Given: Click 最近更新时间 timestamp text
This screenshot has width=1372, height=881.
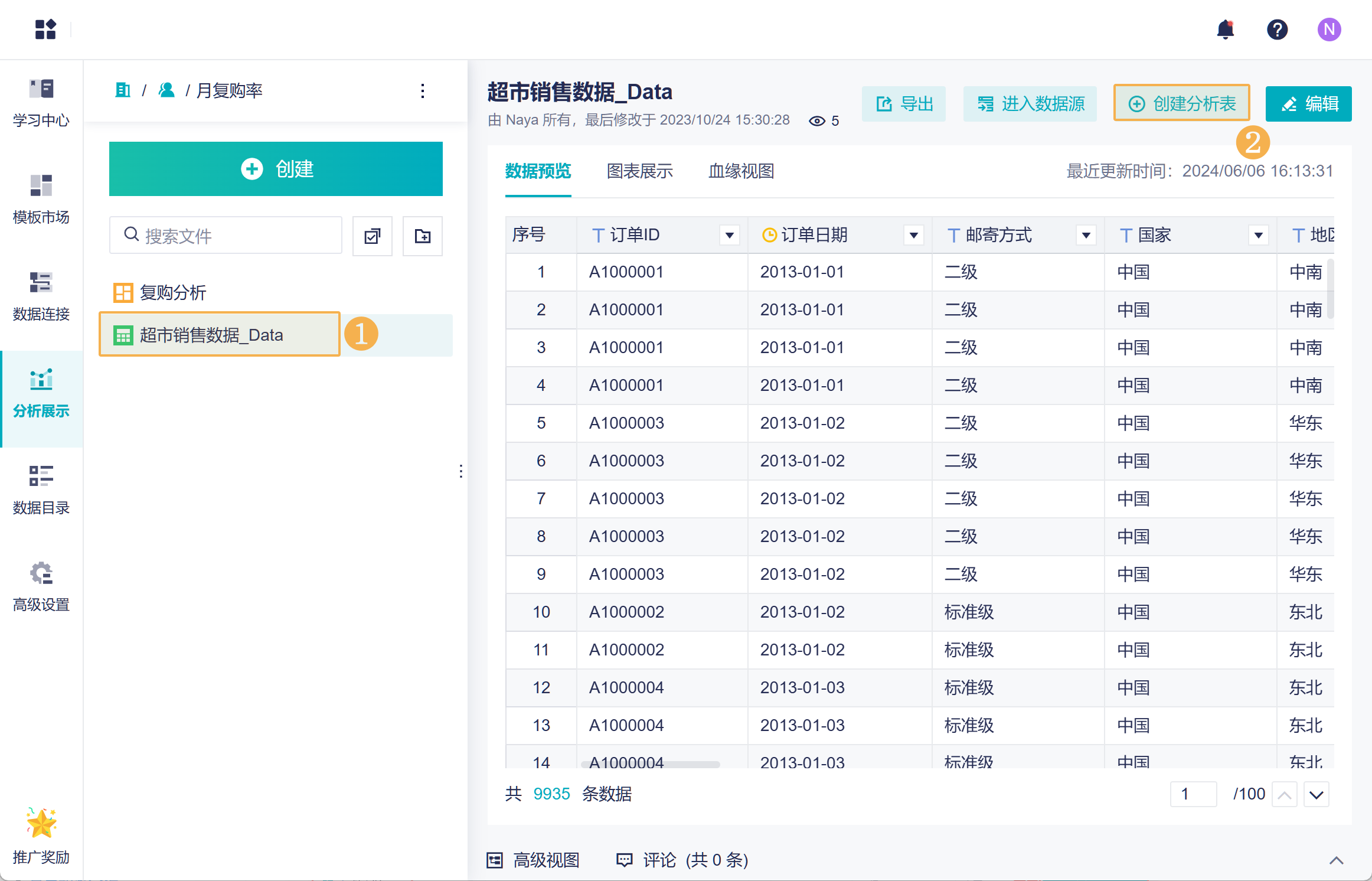Looking at the screenshot, I should click(x=1200, y=171).
